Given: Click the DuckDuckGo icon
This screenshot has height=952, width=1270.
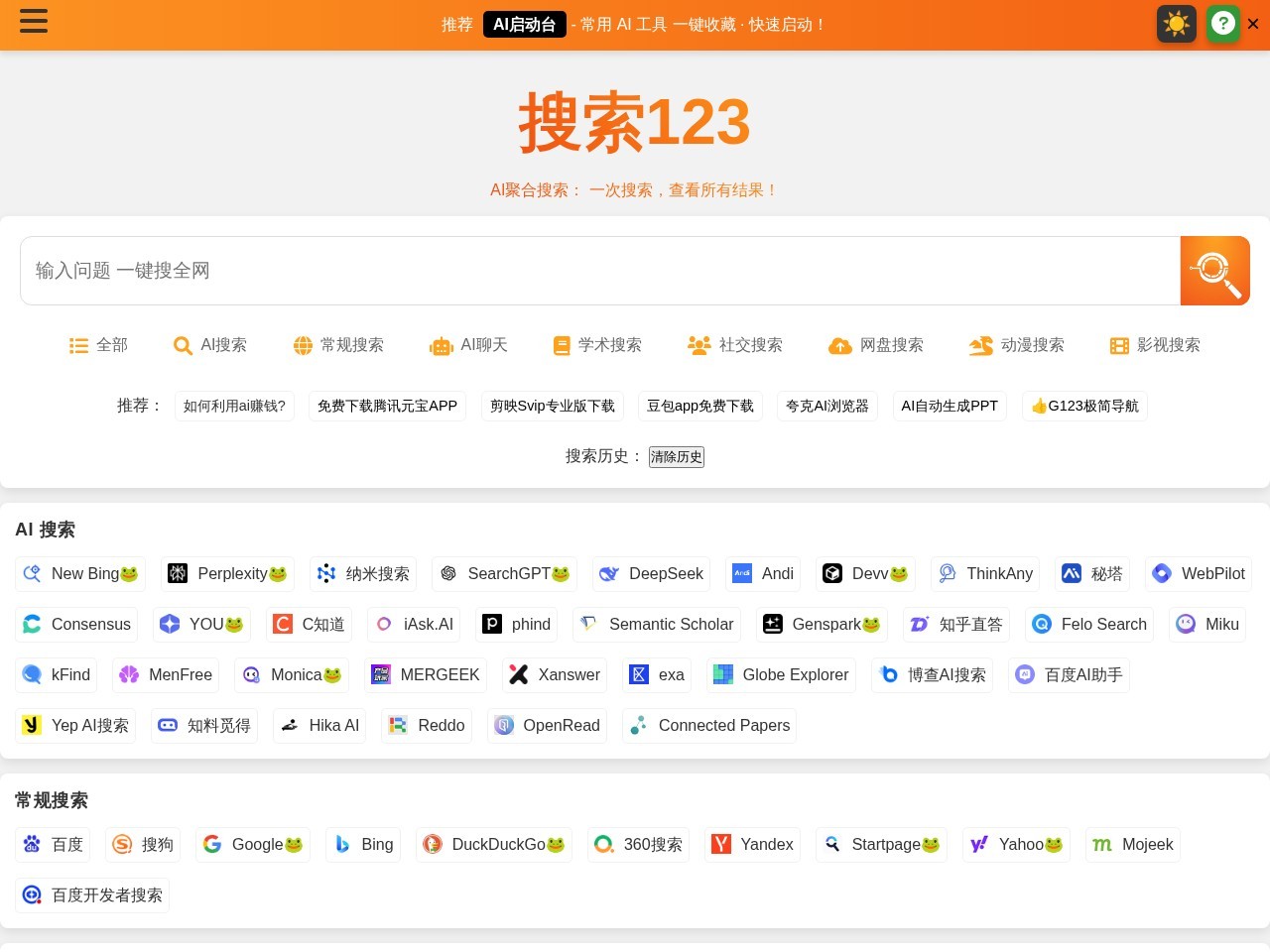Looking at the screenshot, I should (x=433, y=844).
